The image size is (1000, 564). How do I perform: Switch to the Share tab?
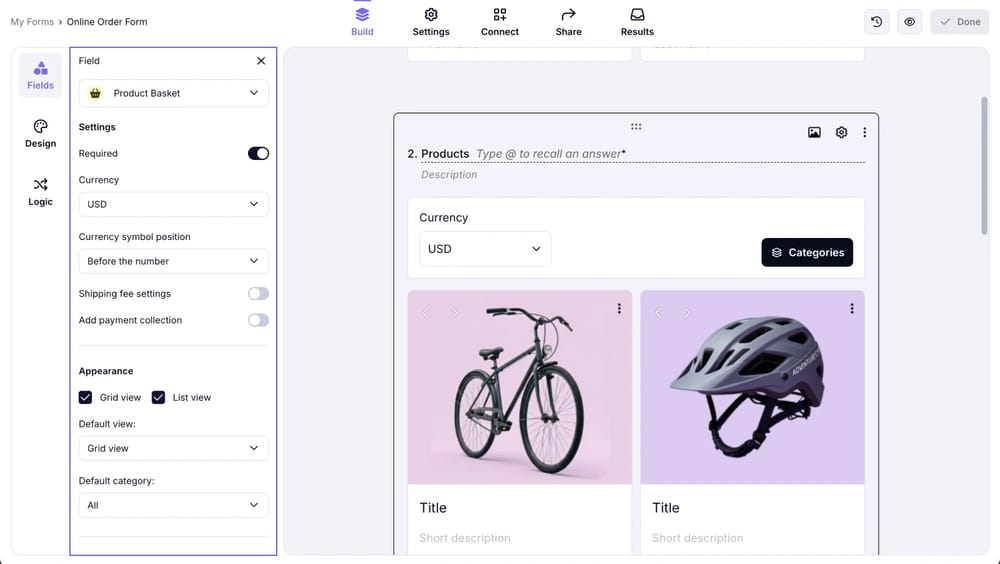coord(568,22)
